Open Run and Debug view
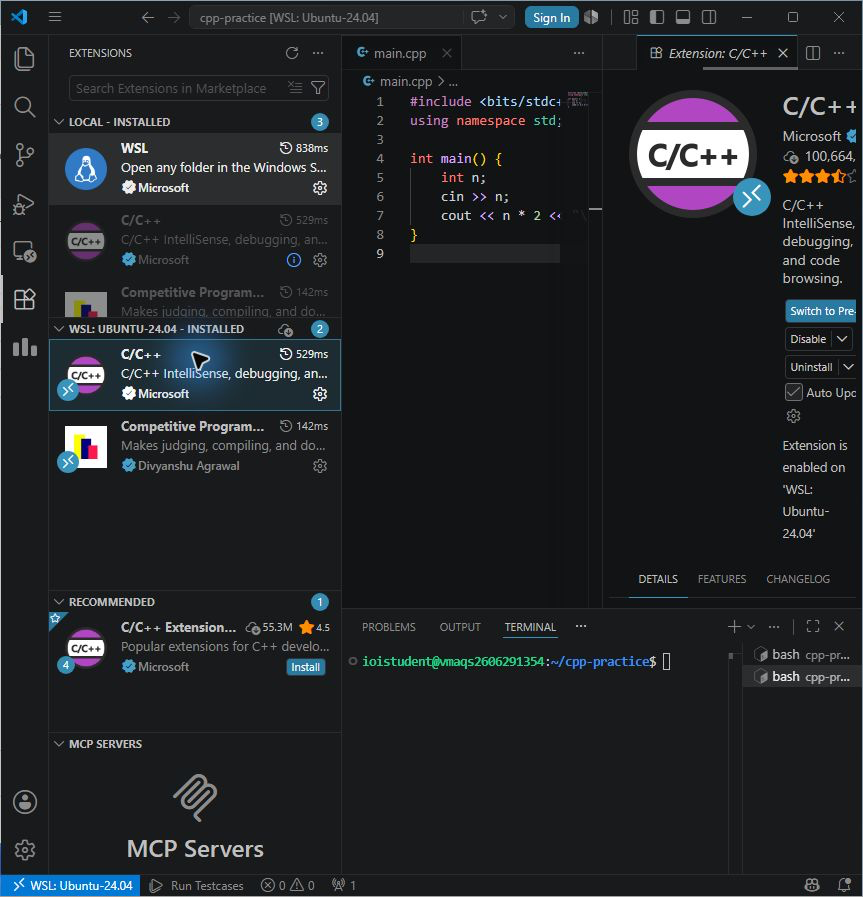 point(24,203)
